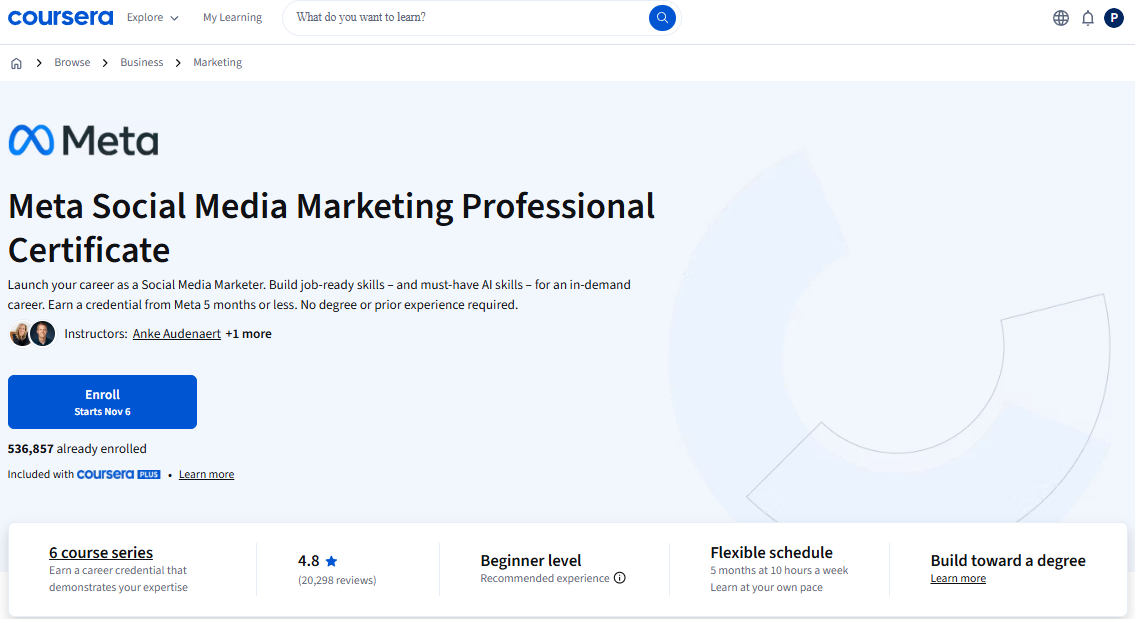The image size is (1135, 619).
Task: Open the Explore dropdown
Action: click(x=152, y=17)
